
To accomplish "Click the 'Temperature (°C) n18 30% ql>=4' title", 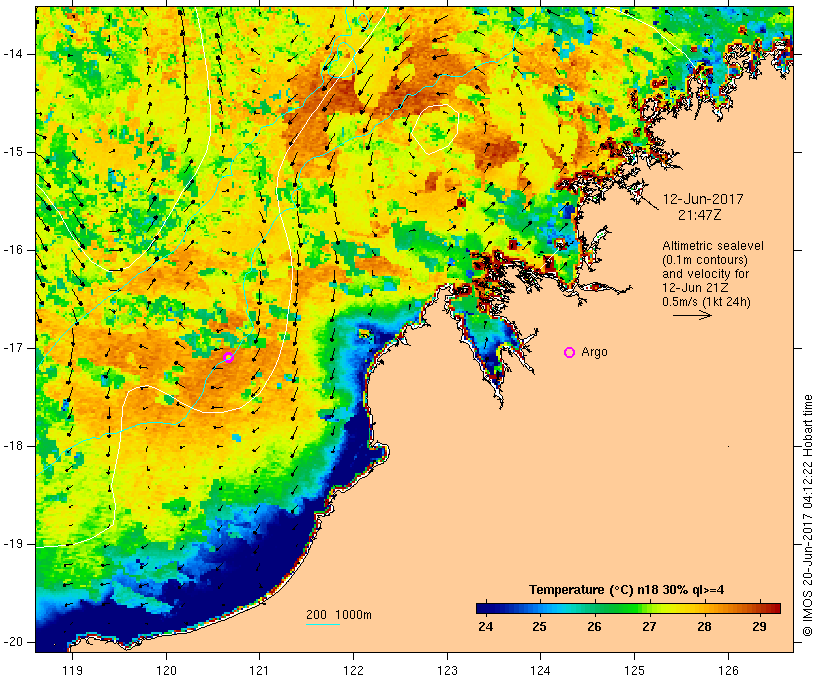I will pos(627,590).
